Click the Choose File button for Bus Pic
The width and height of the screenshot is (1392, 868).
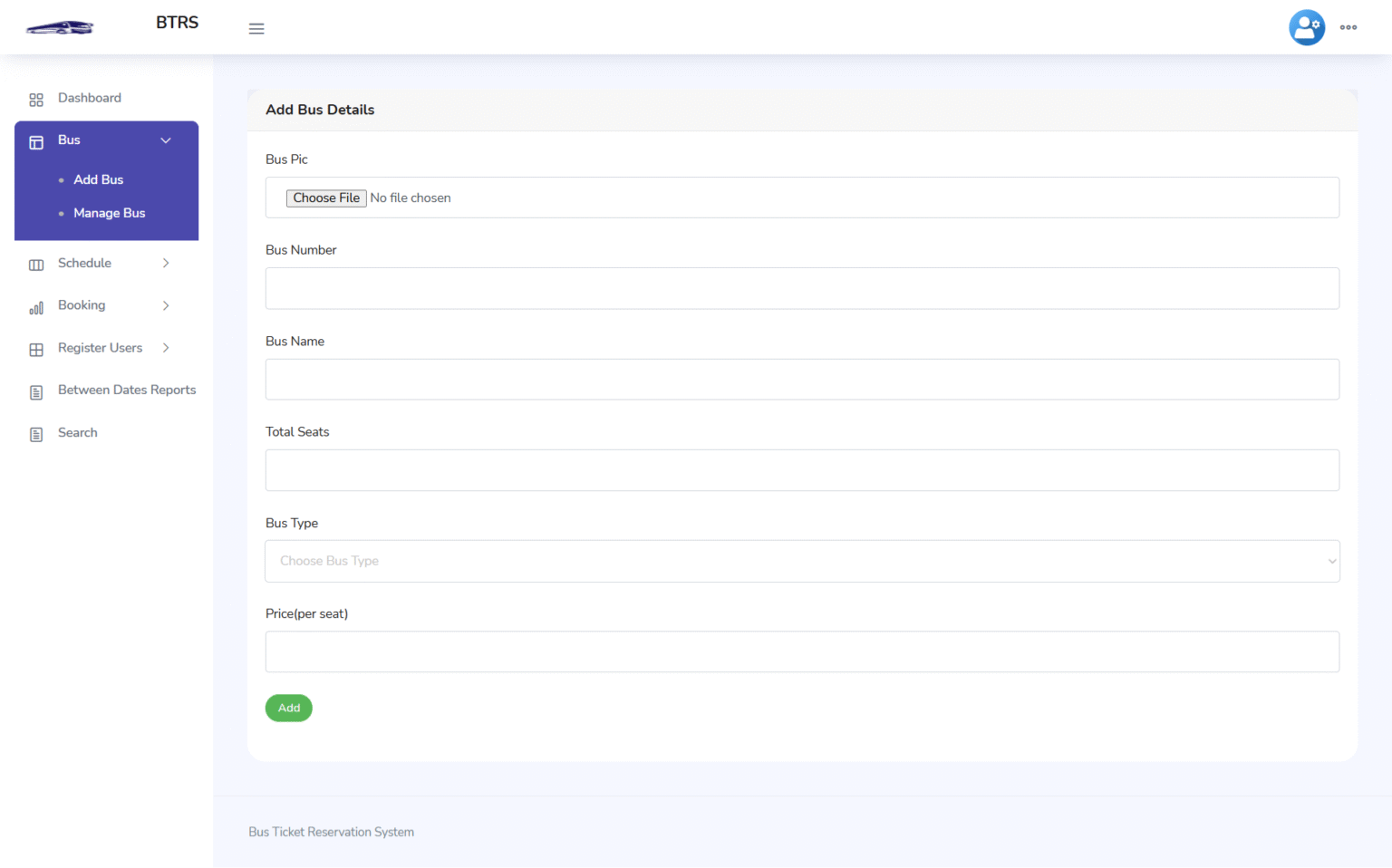tap(325, 198)
